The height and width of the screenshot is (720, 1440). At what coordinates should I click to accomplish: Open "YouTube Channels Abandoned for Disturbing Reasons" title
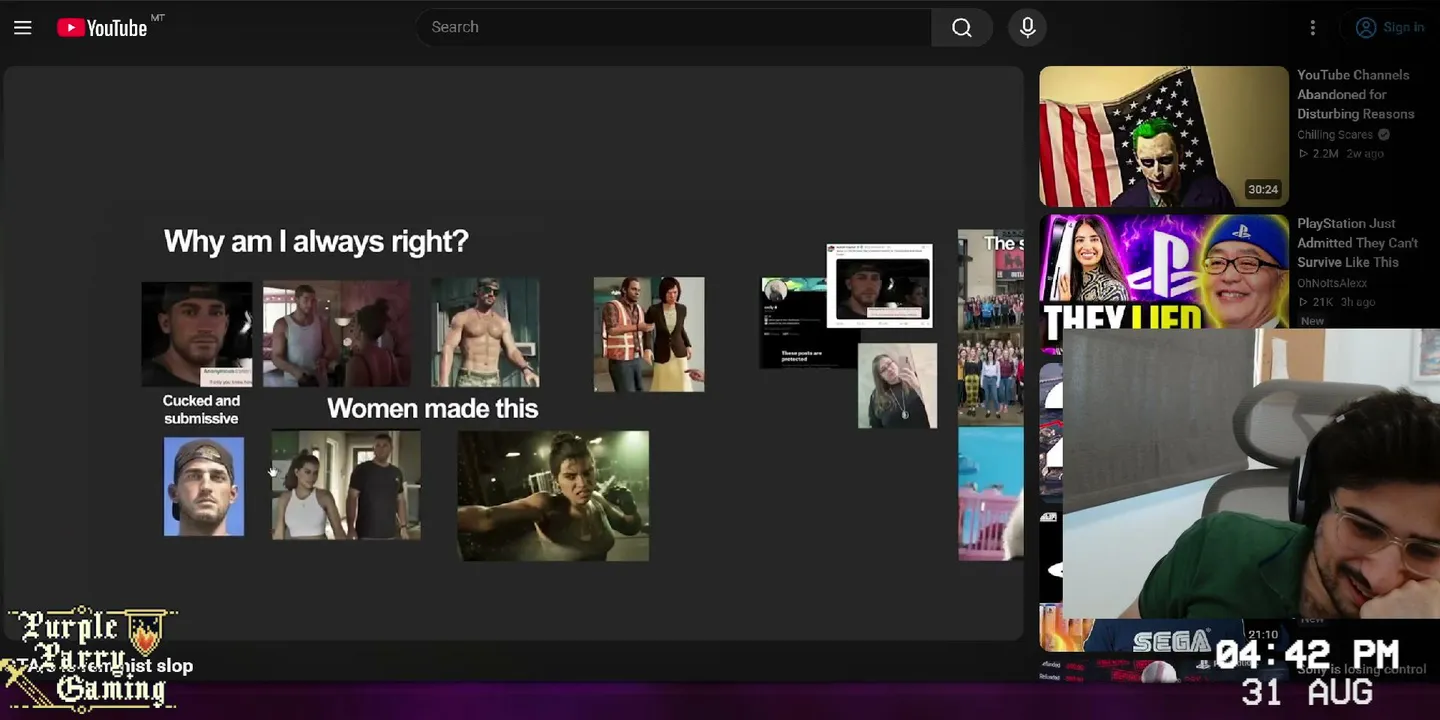(x=1355, y=94)
